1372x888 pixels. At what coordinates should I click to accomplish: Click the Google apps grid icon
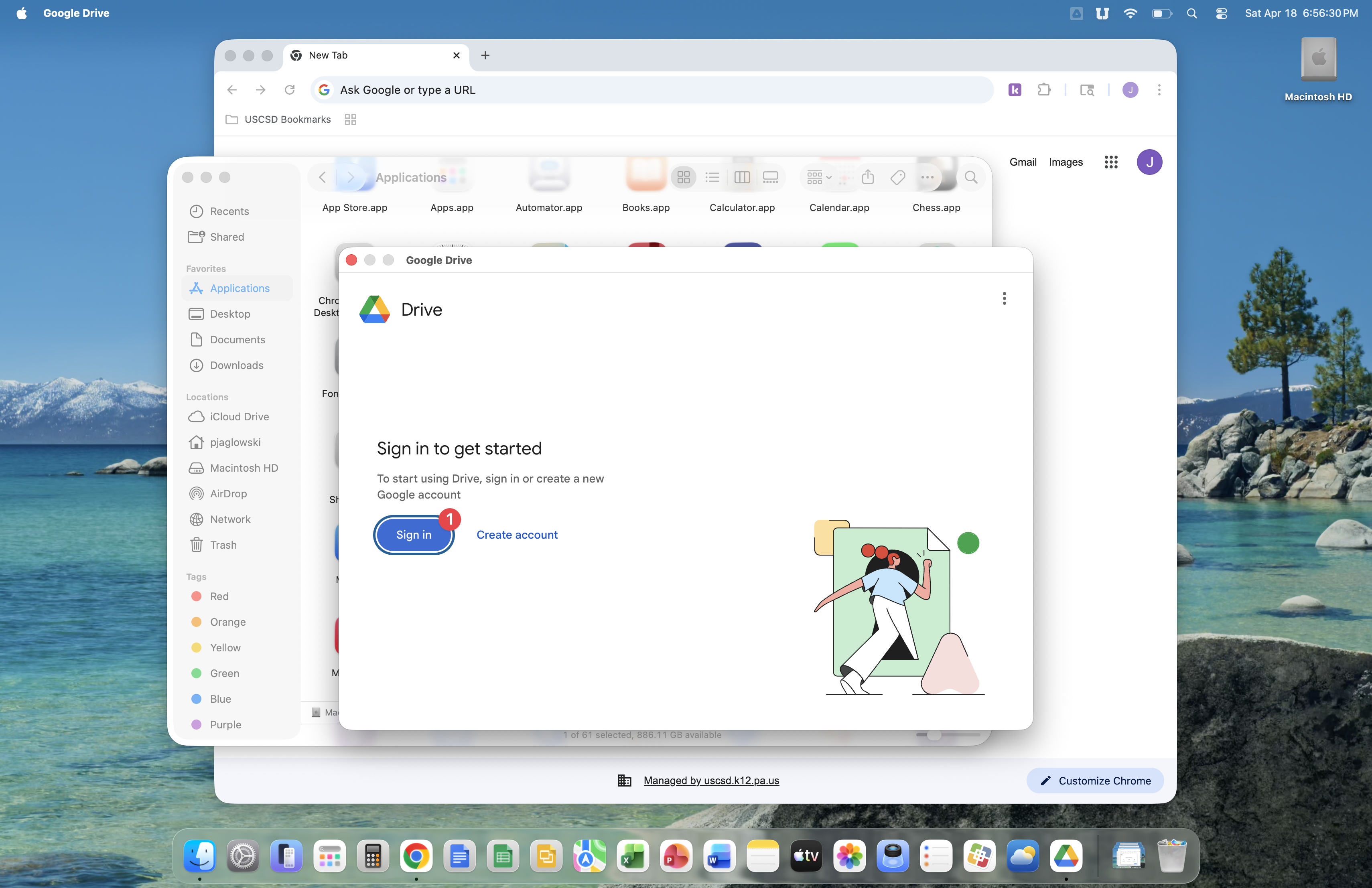pos(1110,162)
